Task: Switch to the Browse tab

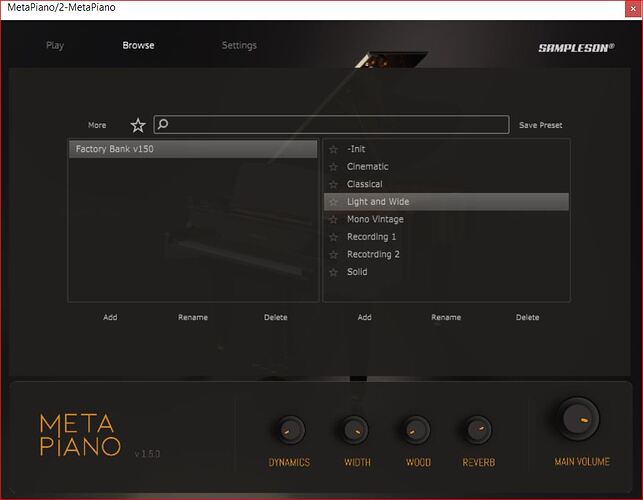Action: coord(138,46)
